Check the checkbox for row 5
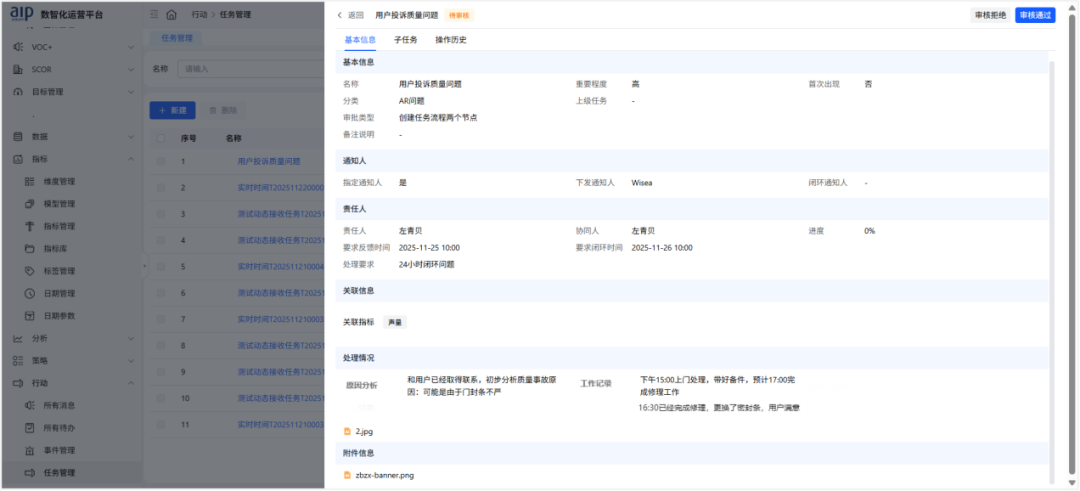 [x=161, y=267]
